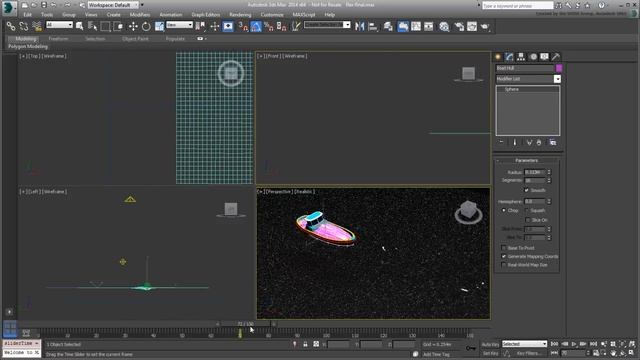Toggle the Auto Key button
Screen dimensions: 640x360
coord(490,344)
